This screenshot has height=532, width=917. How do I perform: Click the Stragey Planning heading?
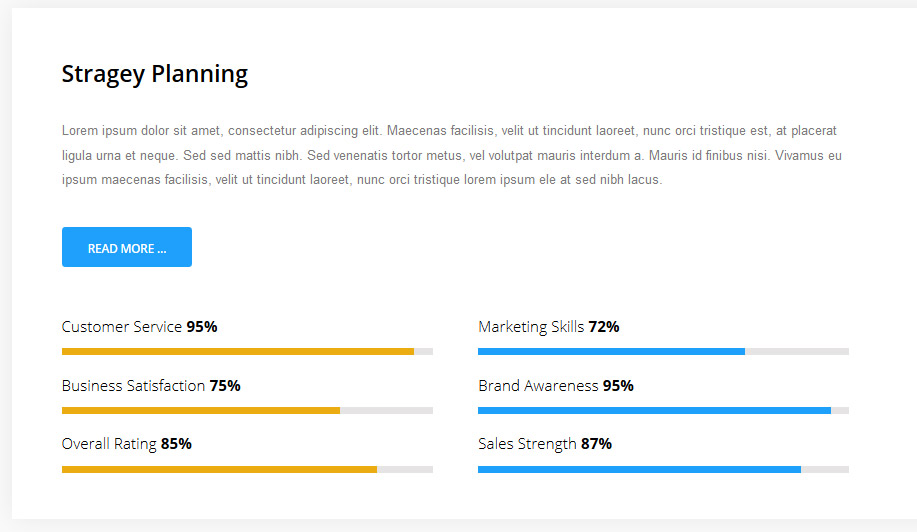(x=155, y=74)
